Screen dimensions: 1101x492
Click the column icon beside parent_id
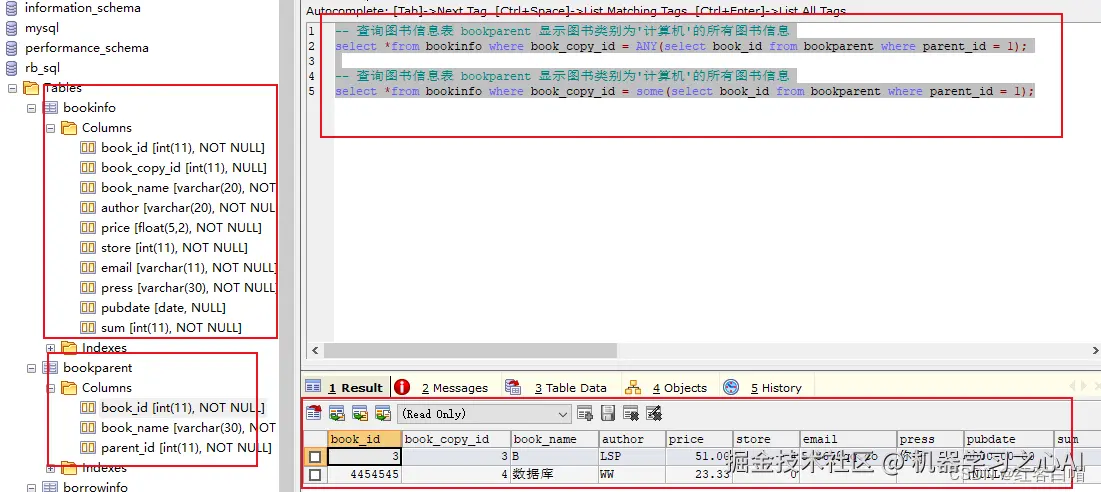point(88,447)
